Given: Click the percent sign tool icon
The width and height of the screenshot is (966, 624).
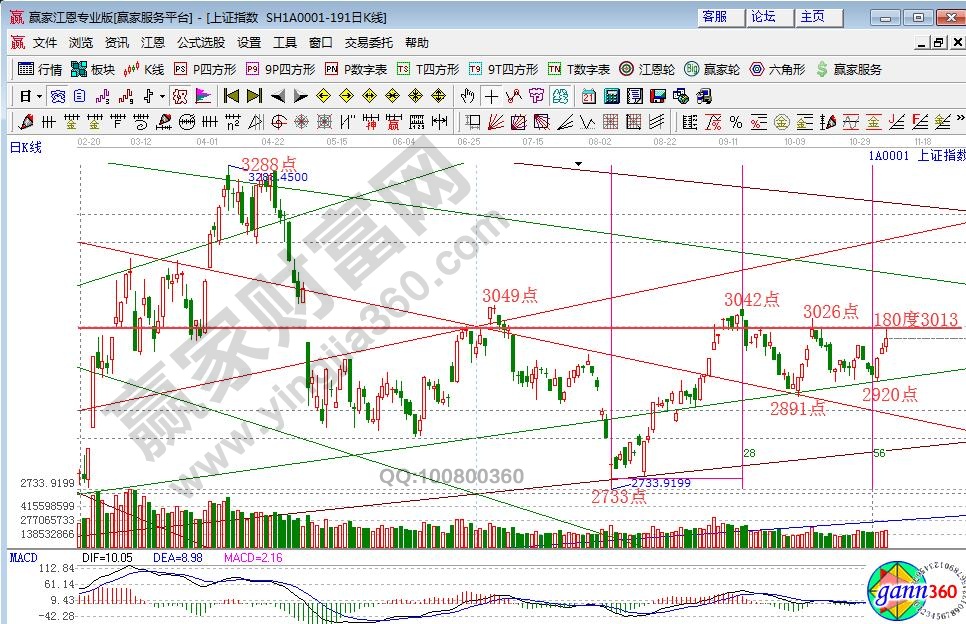Looking at the screenshot, I should point(735,122).
